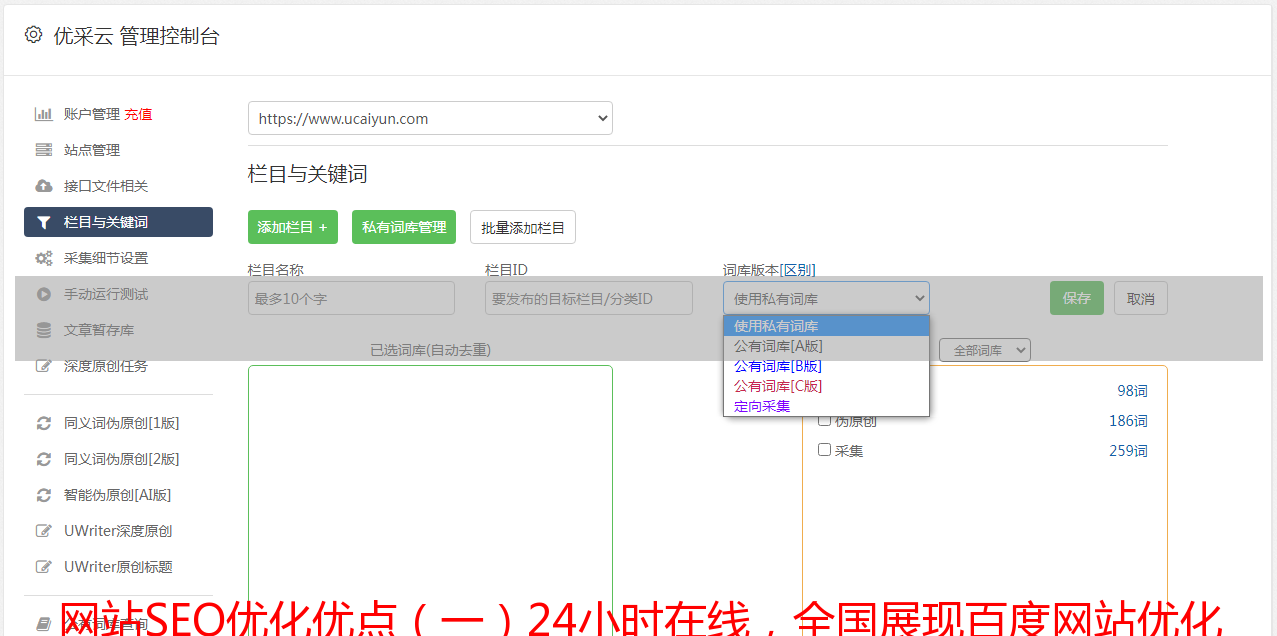Click the green 保存 button

point(1077,298)
